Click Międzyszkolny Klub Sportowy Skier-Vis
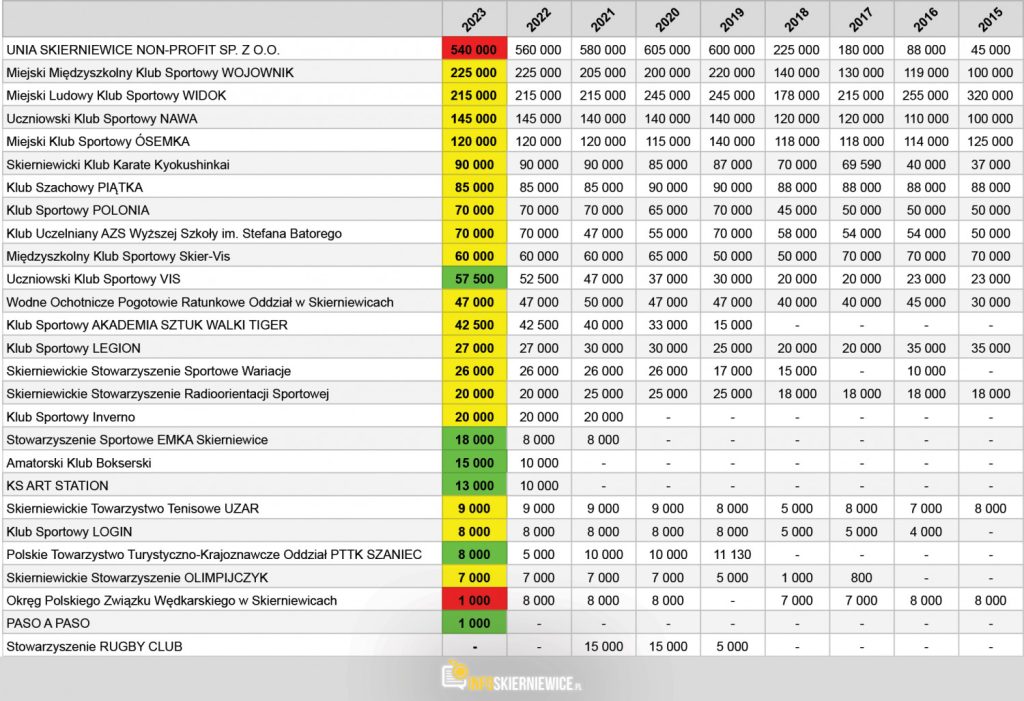1024x701 pixels. coord(118,256)
